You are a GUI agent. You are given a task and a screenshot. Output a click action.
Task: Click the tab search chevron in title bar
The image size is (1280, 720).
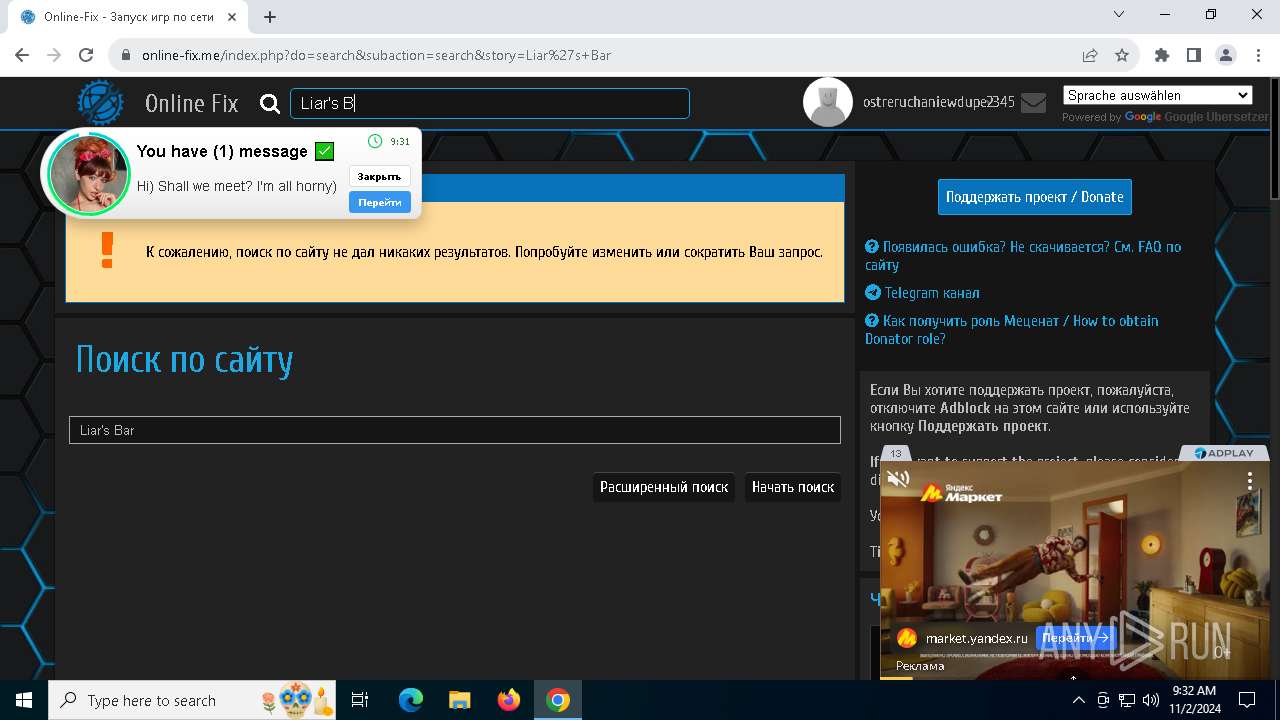tap(1119, 14)
